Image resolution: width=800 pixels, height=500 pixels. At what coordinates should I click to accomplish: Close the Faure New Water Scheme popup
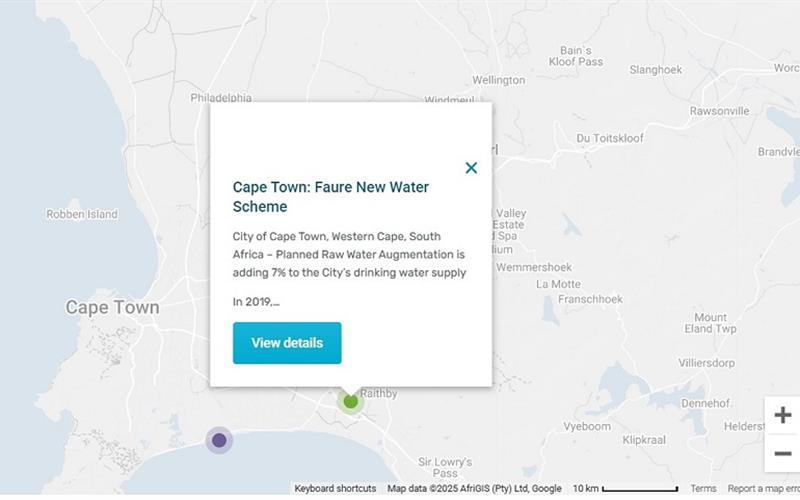coord(471,168)
